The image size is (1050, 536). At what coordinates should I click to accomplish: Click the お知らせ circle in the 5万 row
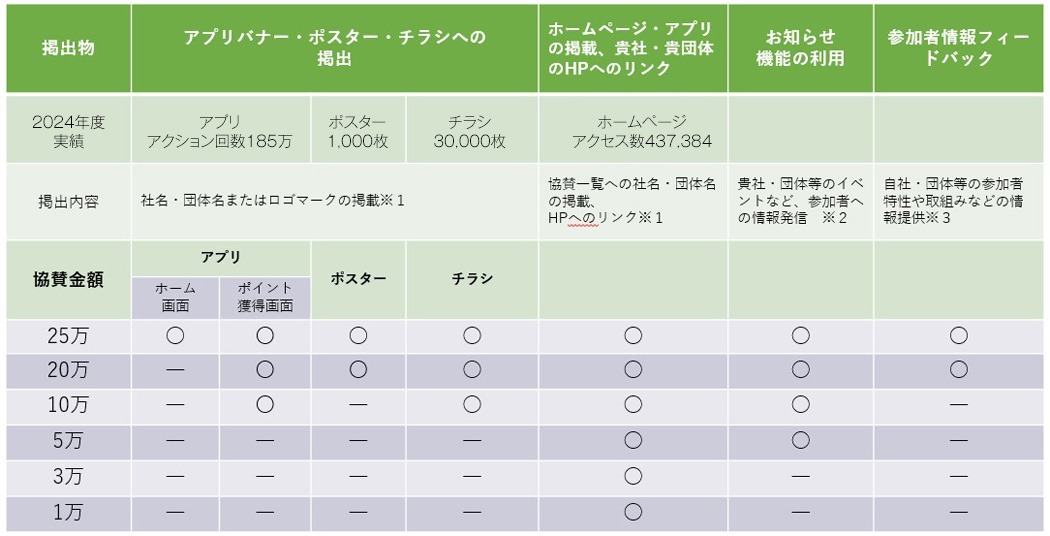click(x=801, y=440)
